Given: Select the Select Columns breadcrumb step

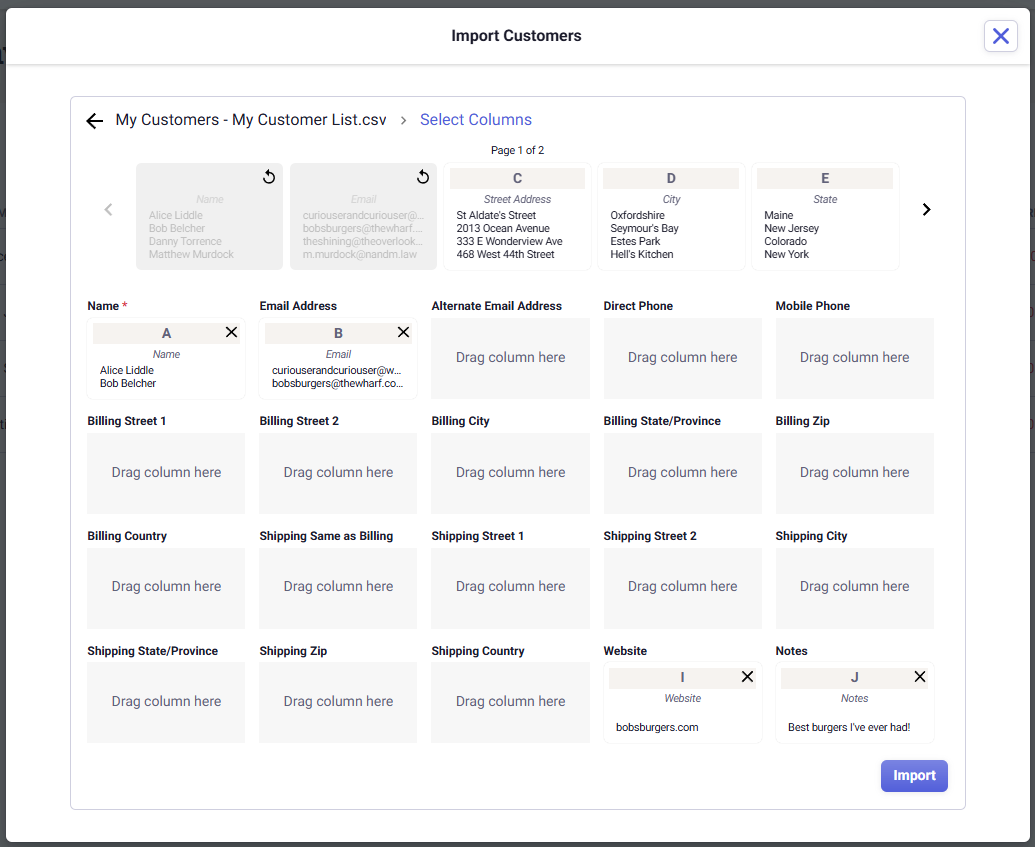Looking at the screenshot, I should tap(476, 120).
